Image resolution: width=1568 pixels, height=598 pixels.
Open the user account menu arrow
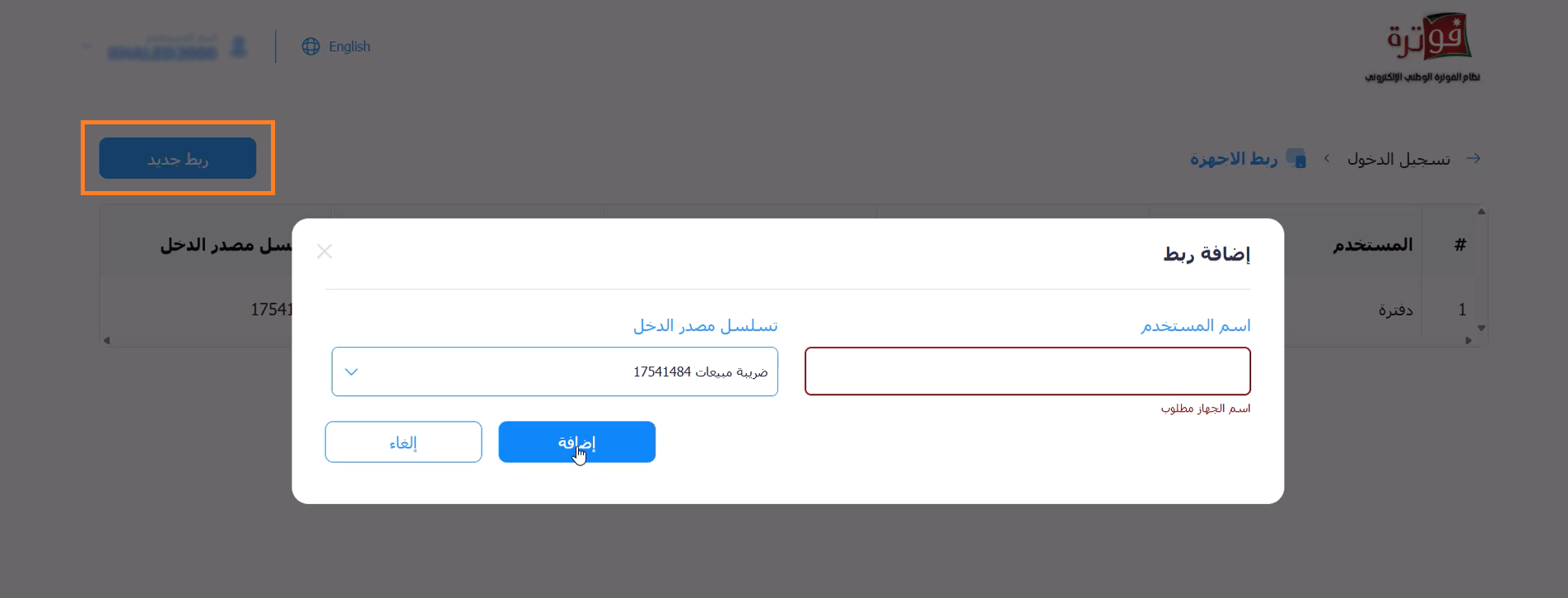coord(87,47)
